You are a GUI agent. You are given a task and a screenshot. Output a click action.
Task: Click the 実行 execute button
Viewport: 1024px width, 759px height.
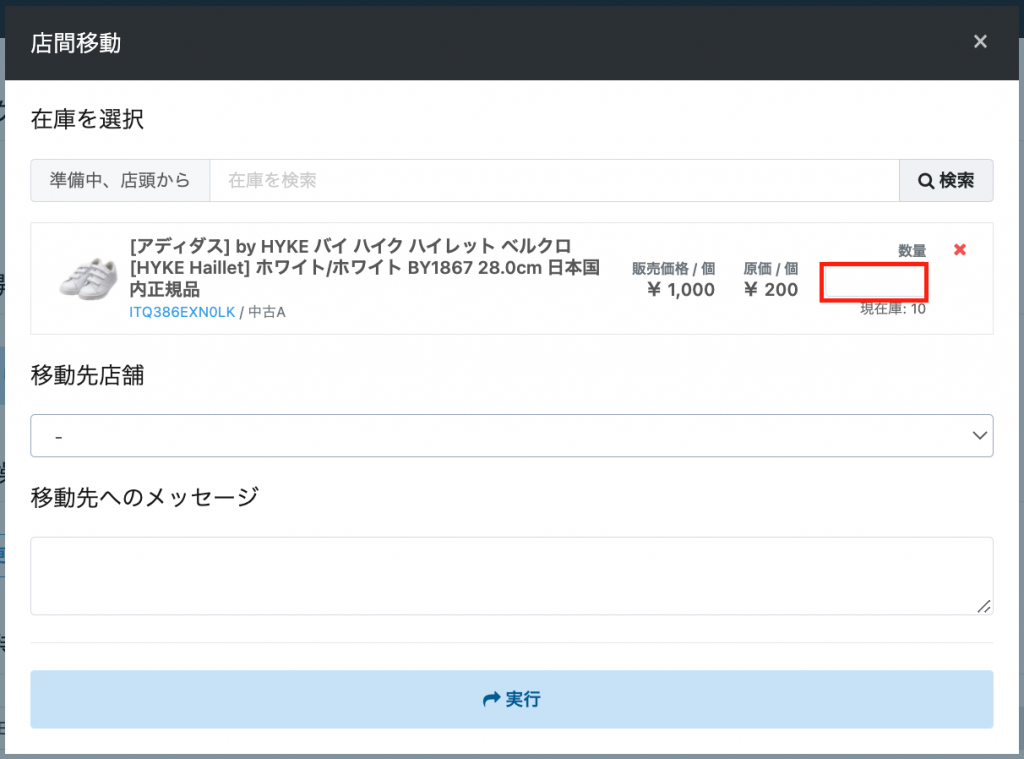pos(511,699)
